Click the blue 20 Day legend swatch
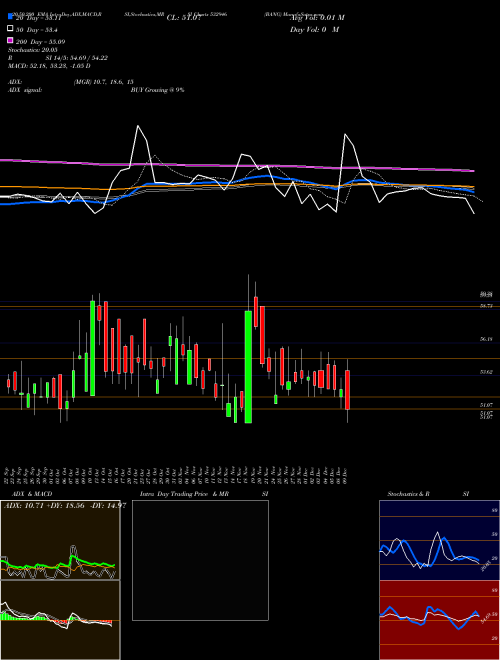 10,18
